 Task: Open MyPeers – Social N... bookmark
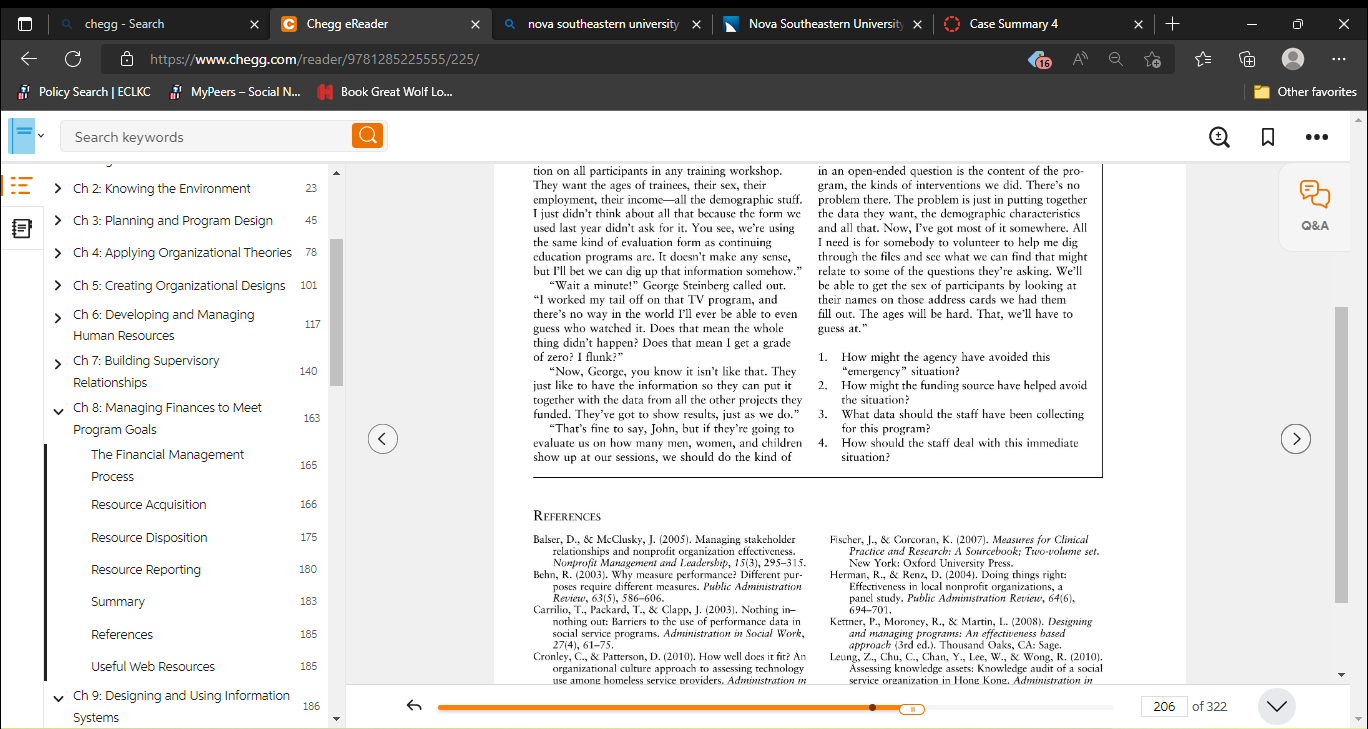[x=234, y=92]
